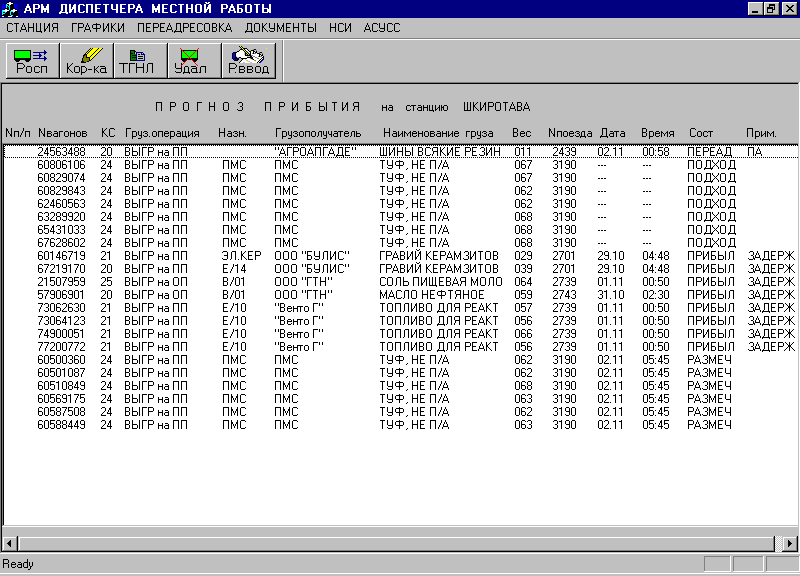This screenshot has height=576, width=800.
Task: Select wagon number 60569175
Action: tap(61, 399)
